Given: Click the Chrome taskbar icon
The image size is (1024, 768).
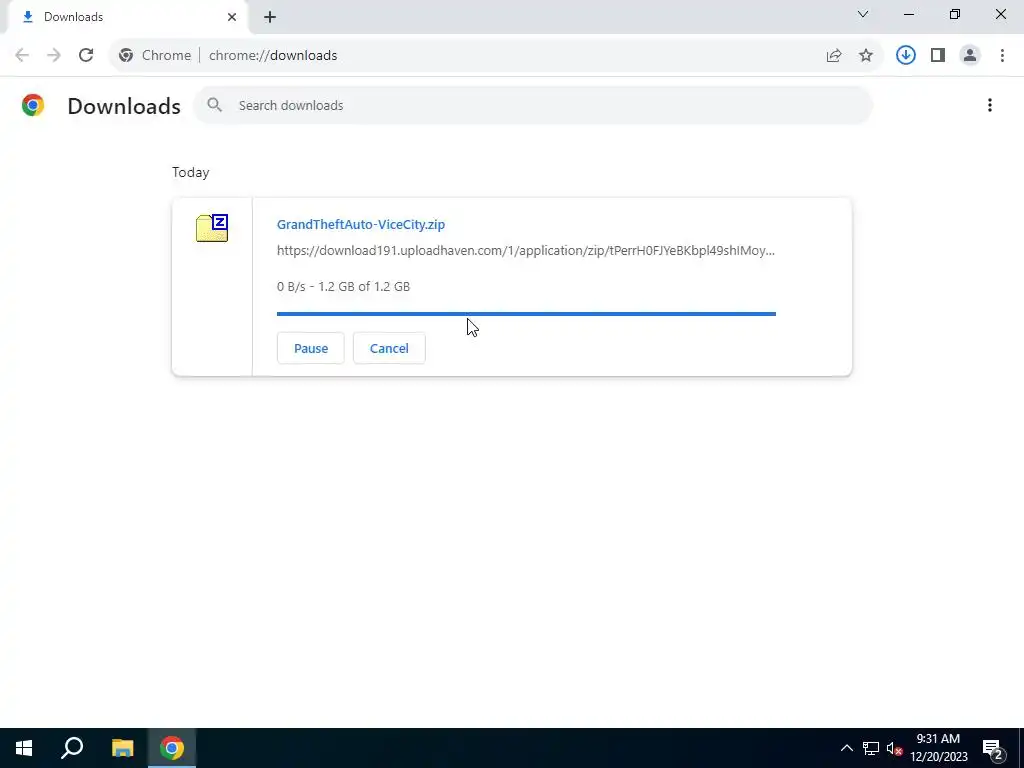Looking at the screenshot, I should click(x=172, y=748).
